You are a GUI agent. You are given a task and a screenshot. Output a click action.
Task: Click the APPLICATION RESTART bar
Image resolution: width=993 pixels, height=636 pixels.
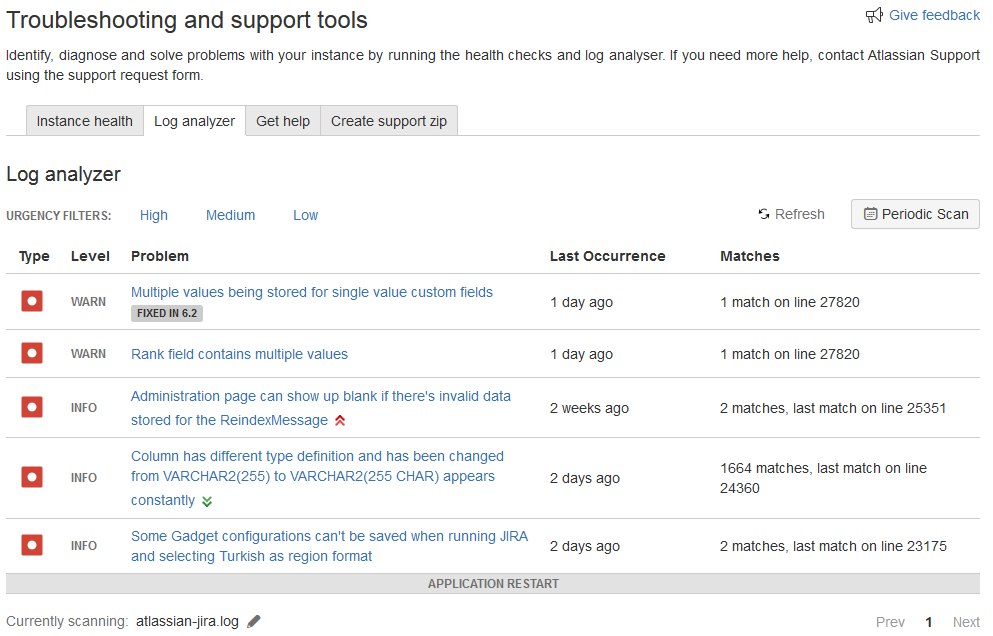point(493,583)
